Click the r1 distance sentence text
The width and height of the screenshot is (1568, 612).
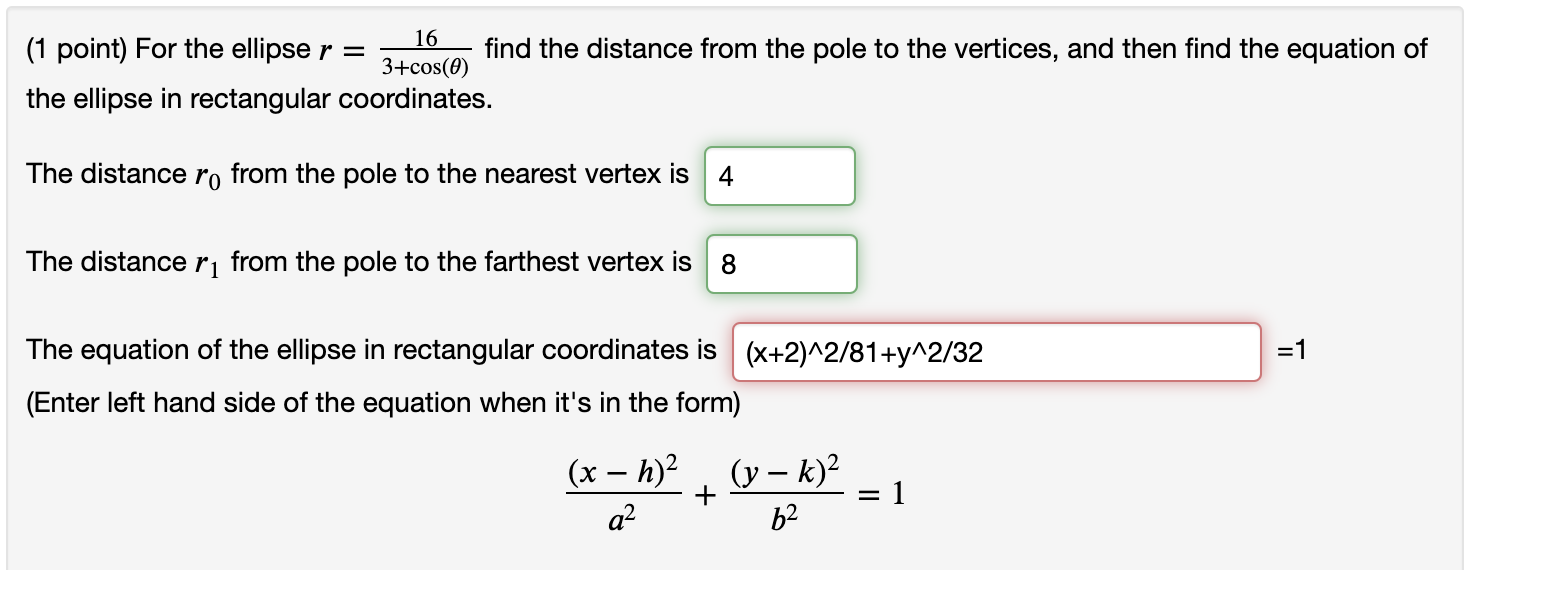pos(350,261)
